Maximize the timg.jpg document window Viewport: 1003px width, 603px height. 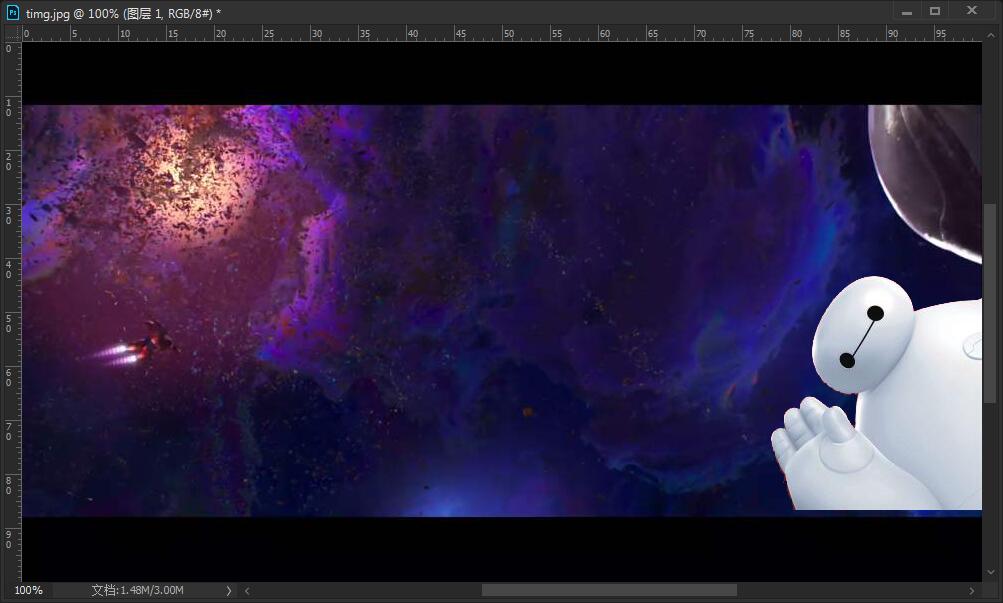pyautogui.click(x=935, y=12)
